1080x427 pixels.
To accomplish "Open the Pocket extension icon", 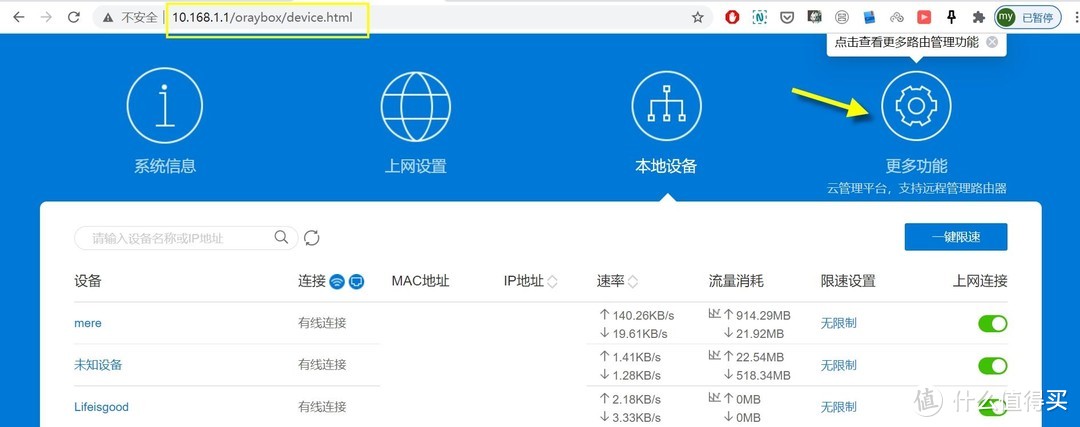I will pos(787,17).
